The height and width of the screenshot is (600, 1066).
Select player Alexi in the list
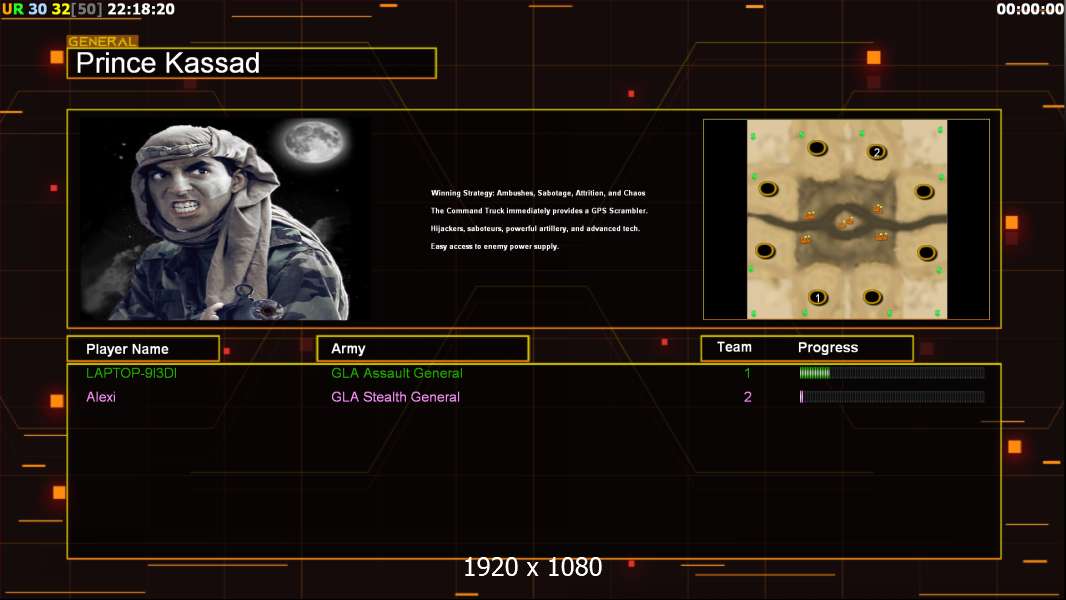[x=101, y=397]
